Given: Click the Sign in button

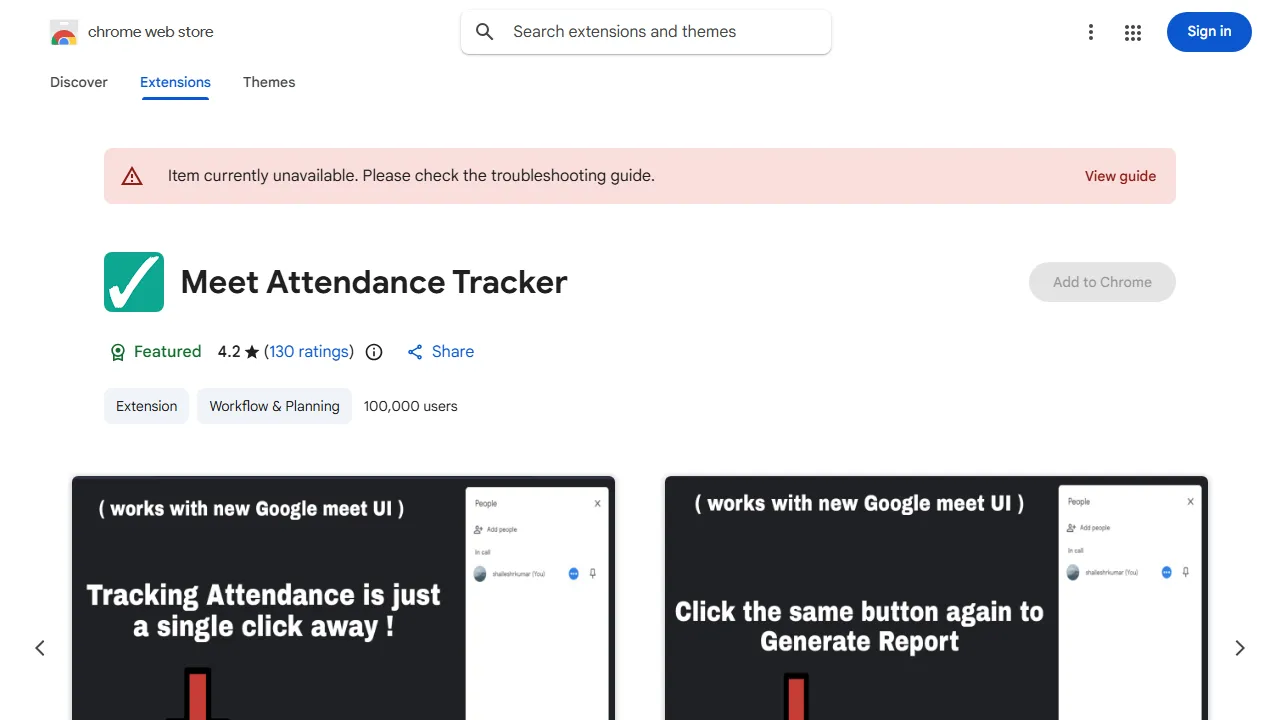Looking at the screenshot, I should tap(1209, 31).
